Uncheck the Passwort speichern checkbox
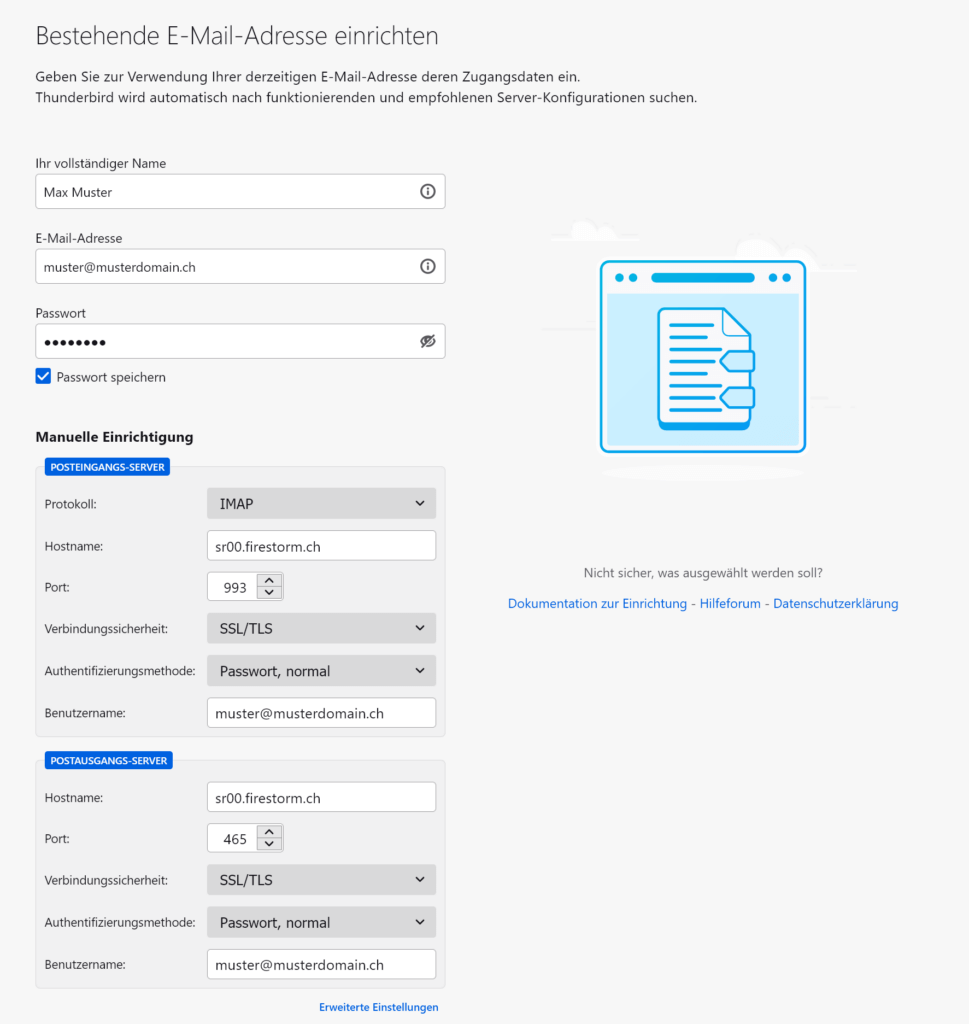The height and width of the screenshot is (1024, 969). click(43, 377)
